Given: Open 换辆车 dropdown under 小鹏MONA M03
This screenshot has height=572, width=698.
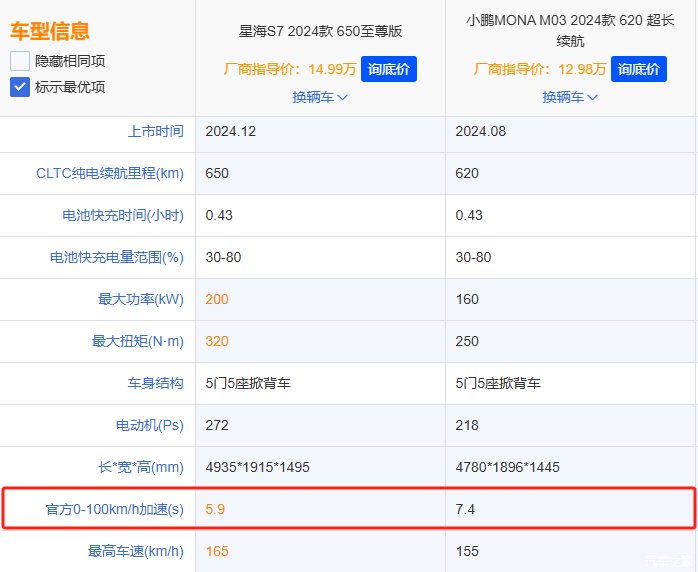Looking at the screenshot, I should 570,97.
